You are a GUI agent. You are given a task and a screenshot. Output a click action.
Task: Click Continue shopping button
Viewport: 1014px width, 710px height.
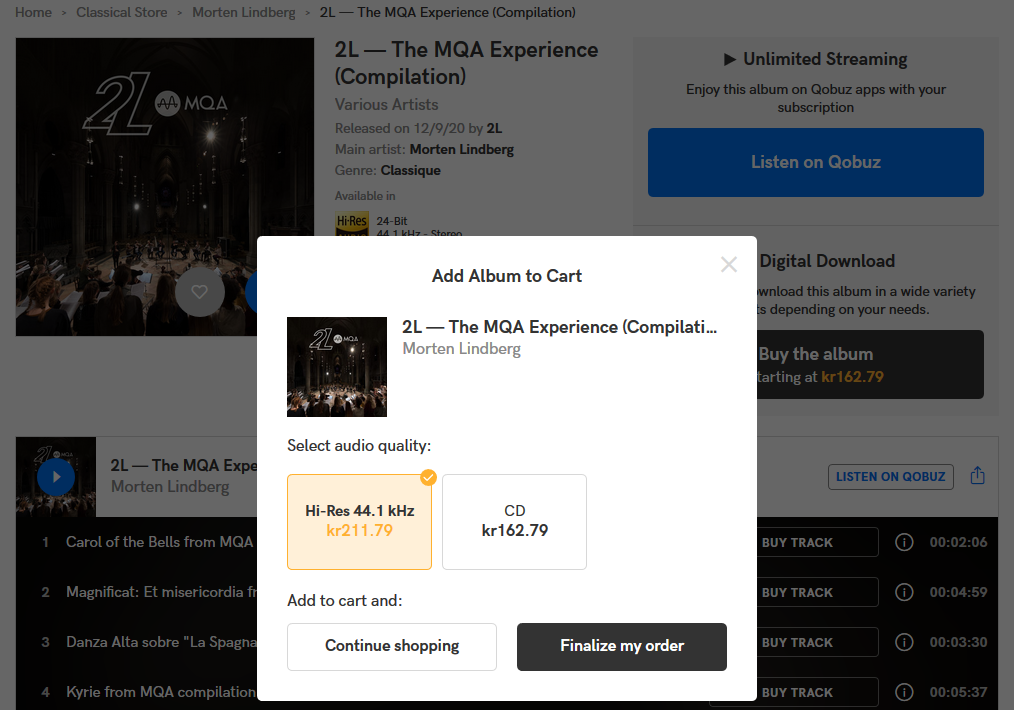click(392, 646)
